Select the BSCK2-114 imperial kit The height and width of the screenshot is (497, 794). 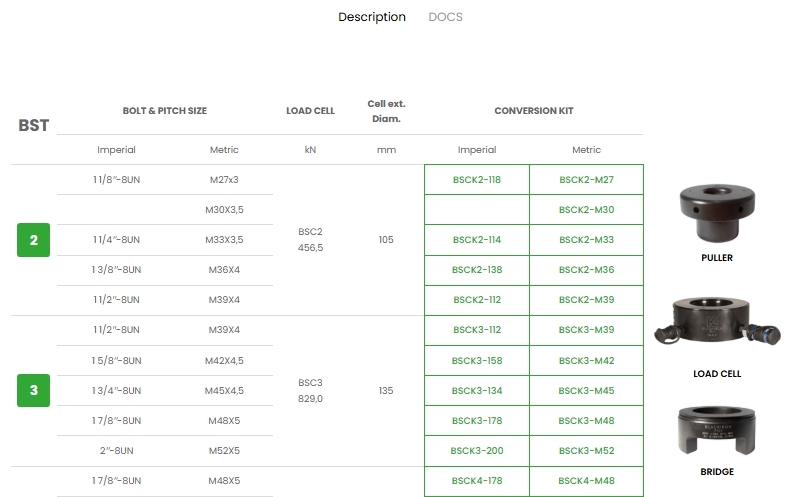pyautogui.click(x=477, y=240)
